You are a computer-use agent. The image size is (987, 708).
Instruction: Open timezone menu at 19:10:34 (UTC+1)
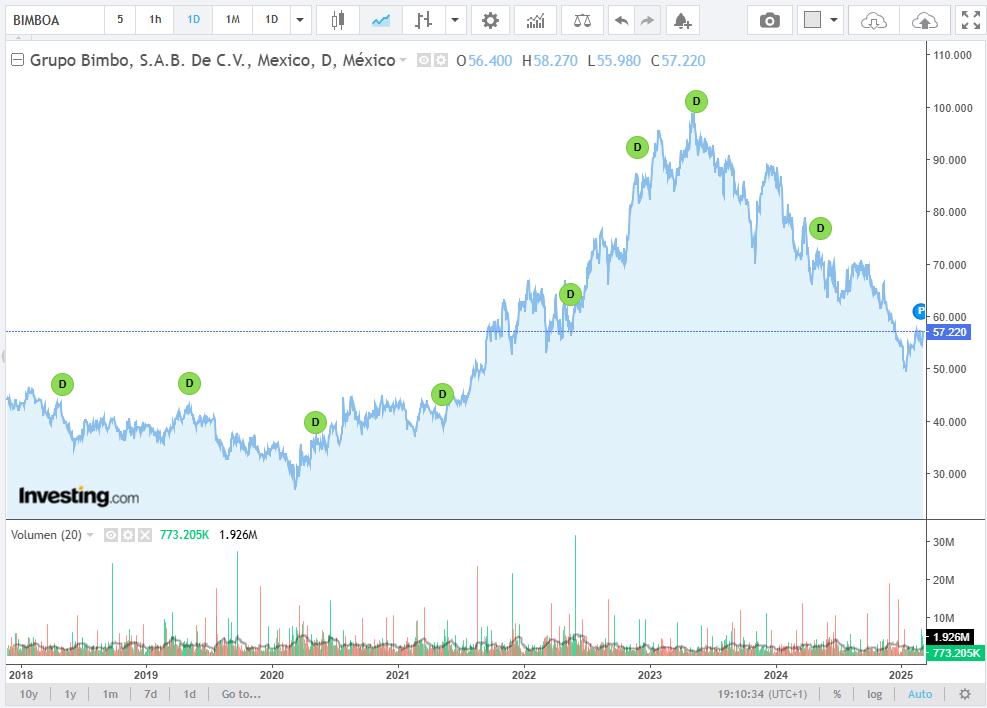click(x=762, y=694)
